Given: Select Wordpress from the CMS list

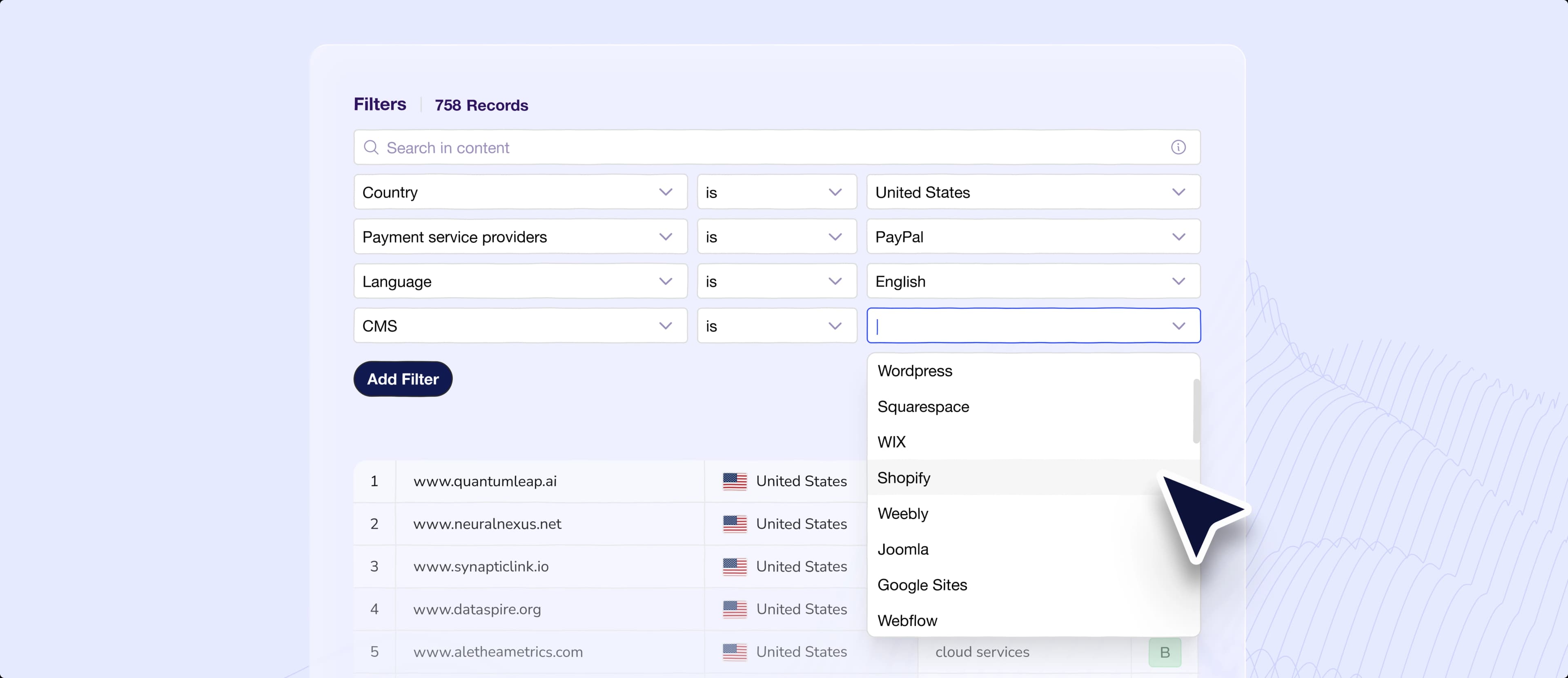Looking at the screenshot, I should 915,371.
